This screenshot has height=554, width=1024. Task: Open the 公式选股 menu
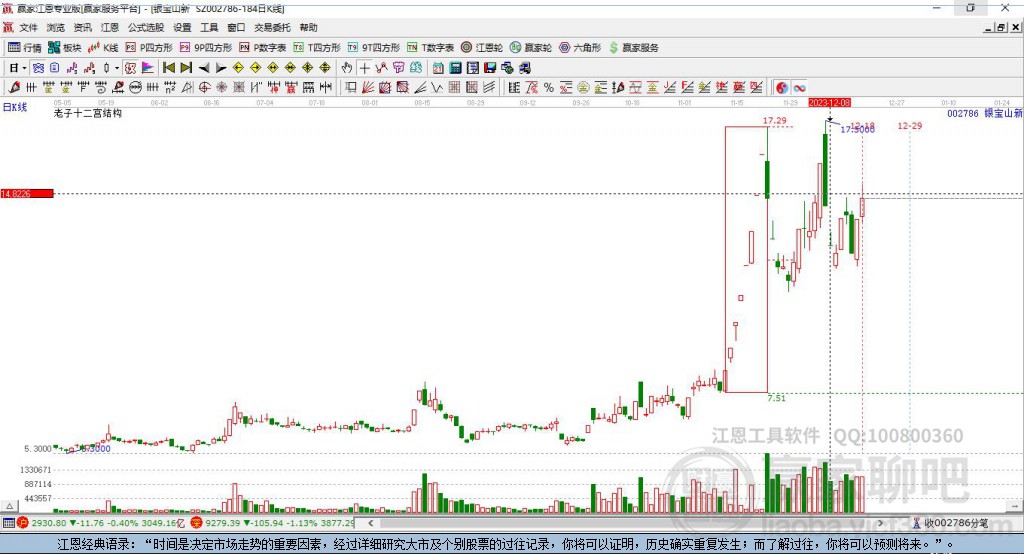[146, 27]
